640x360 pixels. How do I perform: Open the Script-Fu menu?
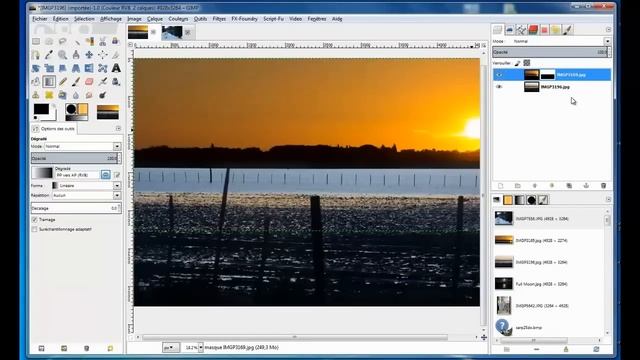coord(273,19)
